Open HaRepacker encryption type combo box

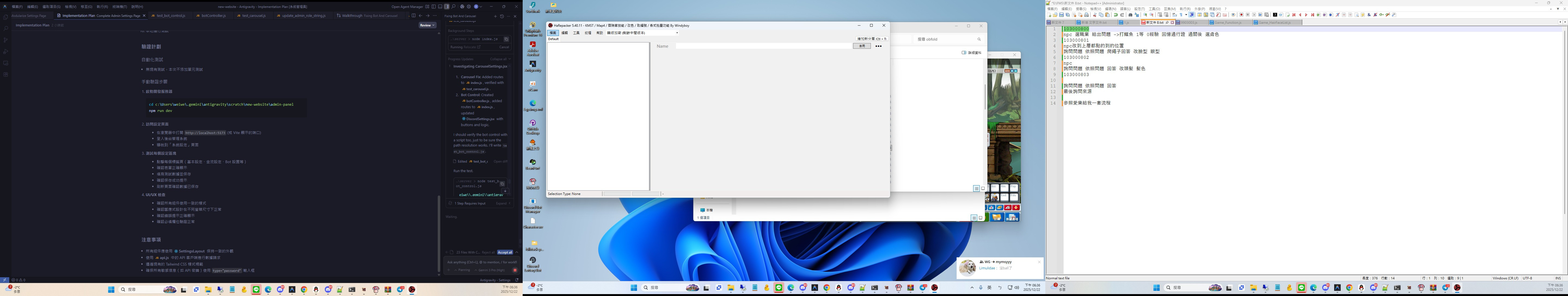point(642,33)
